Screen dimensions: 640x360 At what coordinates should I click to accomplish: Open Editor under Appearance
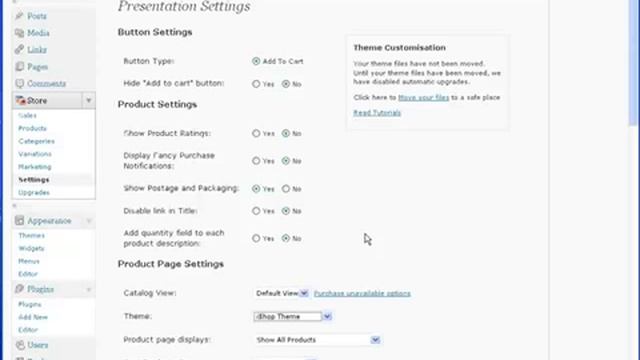[28, 274]
